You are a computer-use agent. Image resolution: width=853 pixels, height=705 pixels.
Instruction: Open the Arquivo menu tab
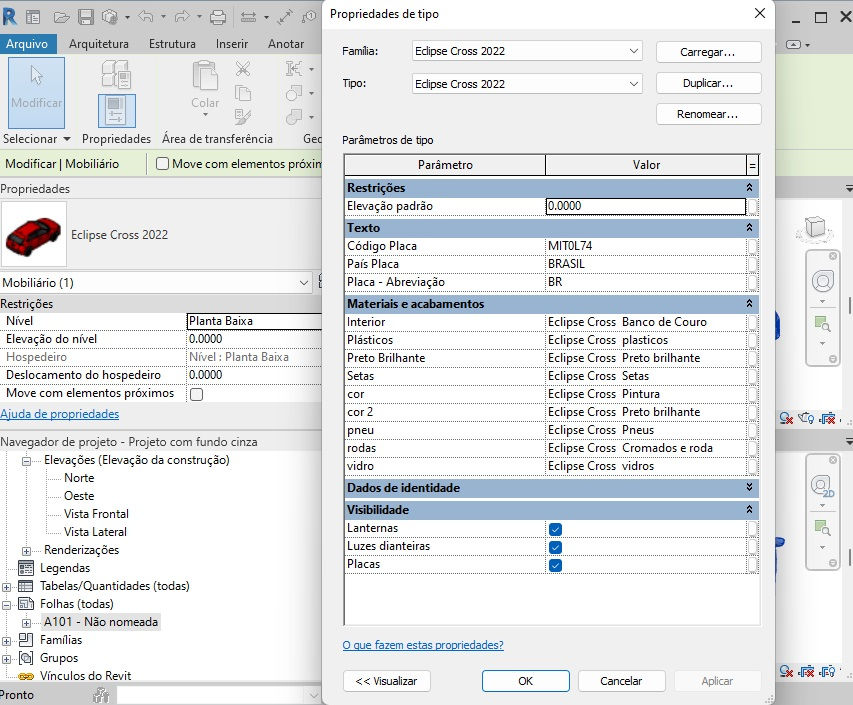[x=27, y=44]
